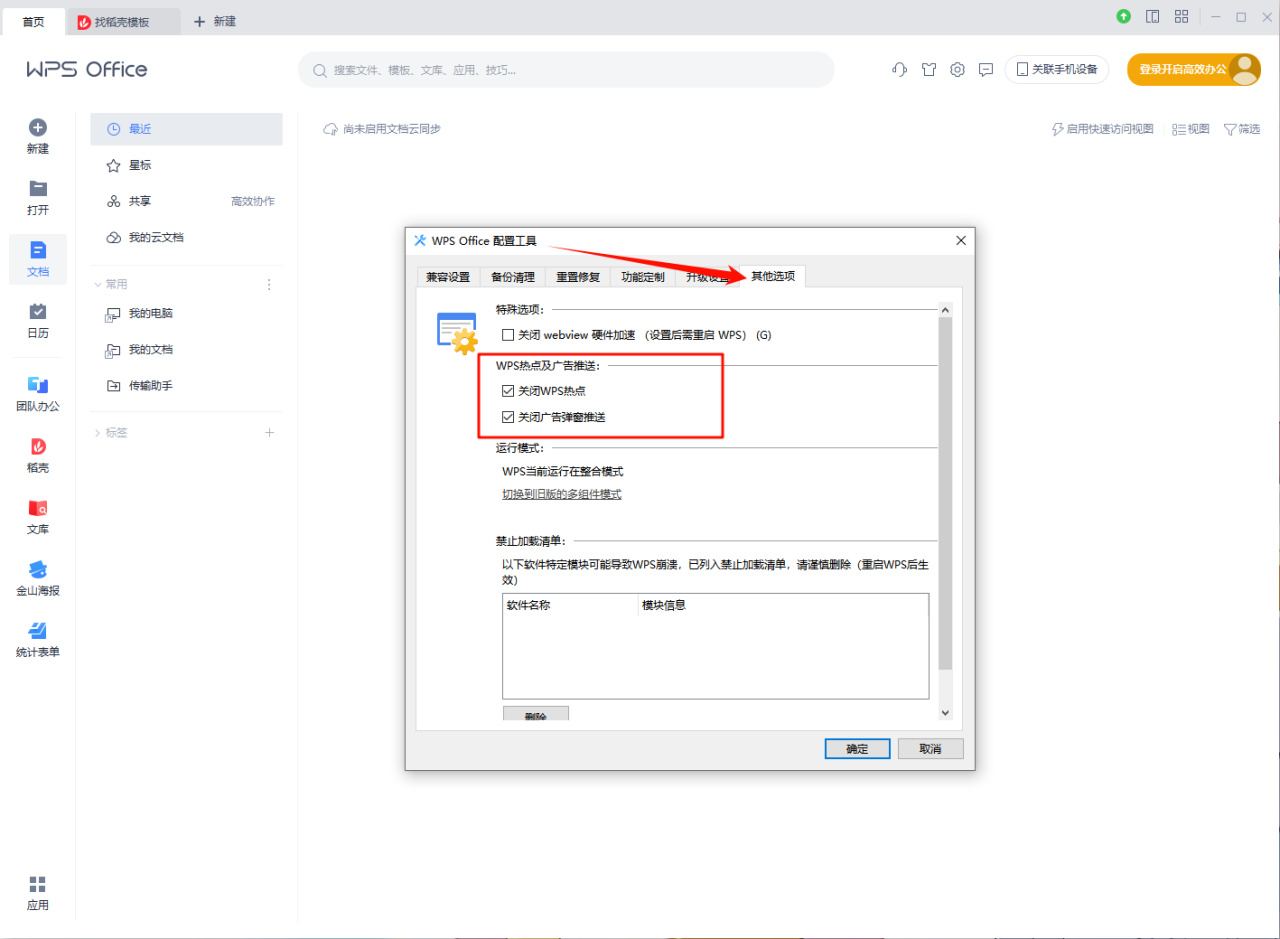
Task: Open the 打开 folder icon in sidebar
Action: [x=38, y=198]
